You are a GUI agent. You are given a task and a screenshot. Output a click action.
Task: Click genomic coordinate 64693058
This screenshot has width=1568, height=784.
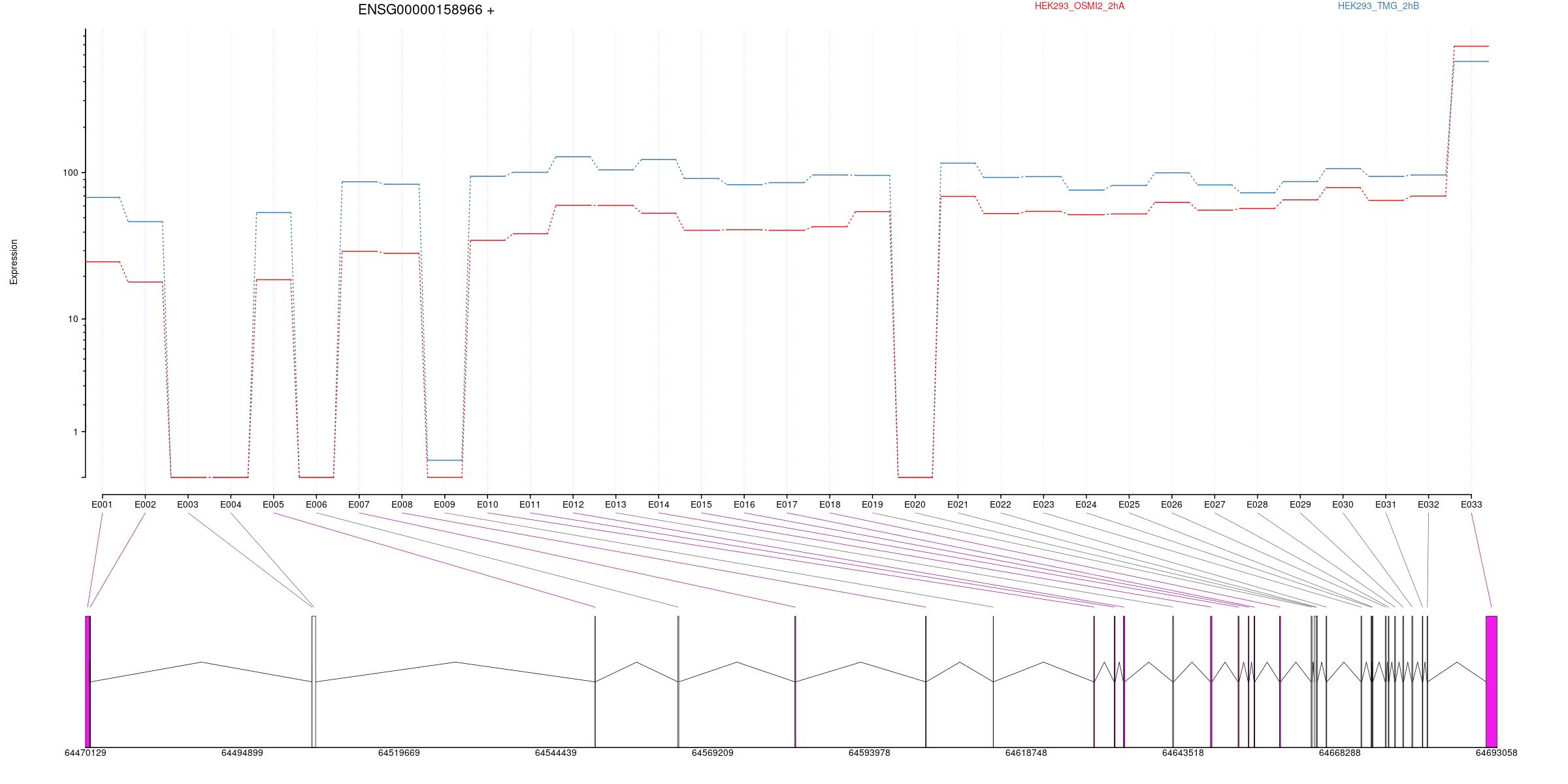coord(1496,753)
